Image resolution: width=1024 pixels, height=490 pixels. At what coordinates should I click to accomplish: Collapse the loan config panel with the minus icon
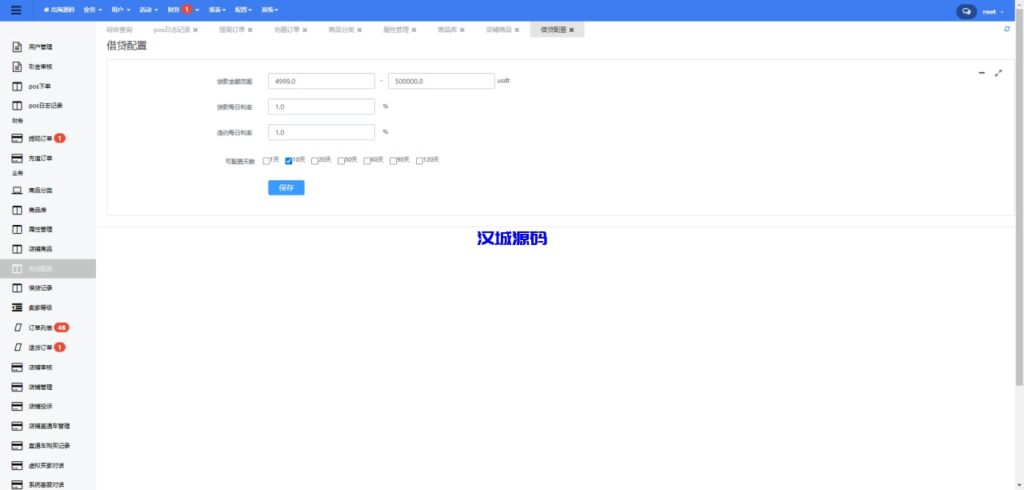982,73
